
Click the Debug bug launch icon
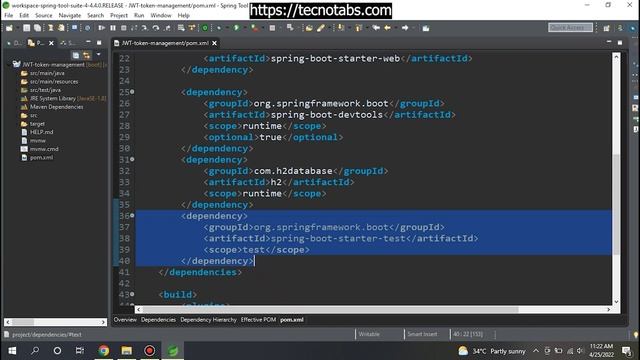pyautogui.click(x=219, y=28)
